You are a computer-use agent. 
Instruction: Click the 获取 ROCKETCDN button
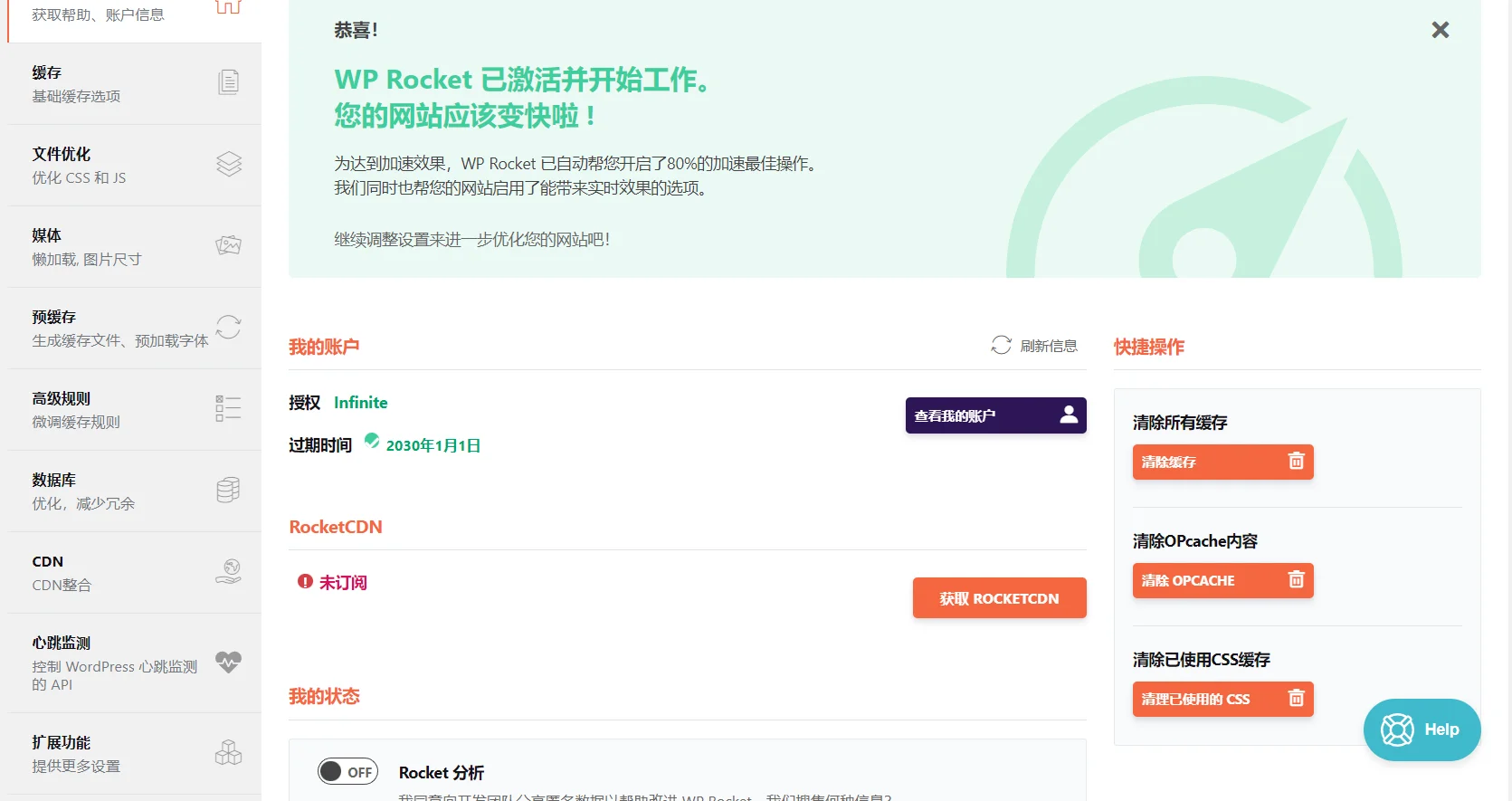pyautogui.click(x=999, y=598)
